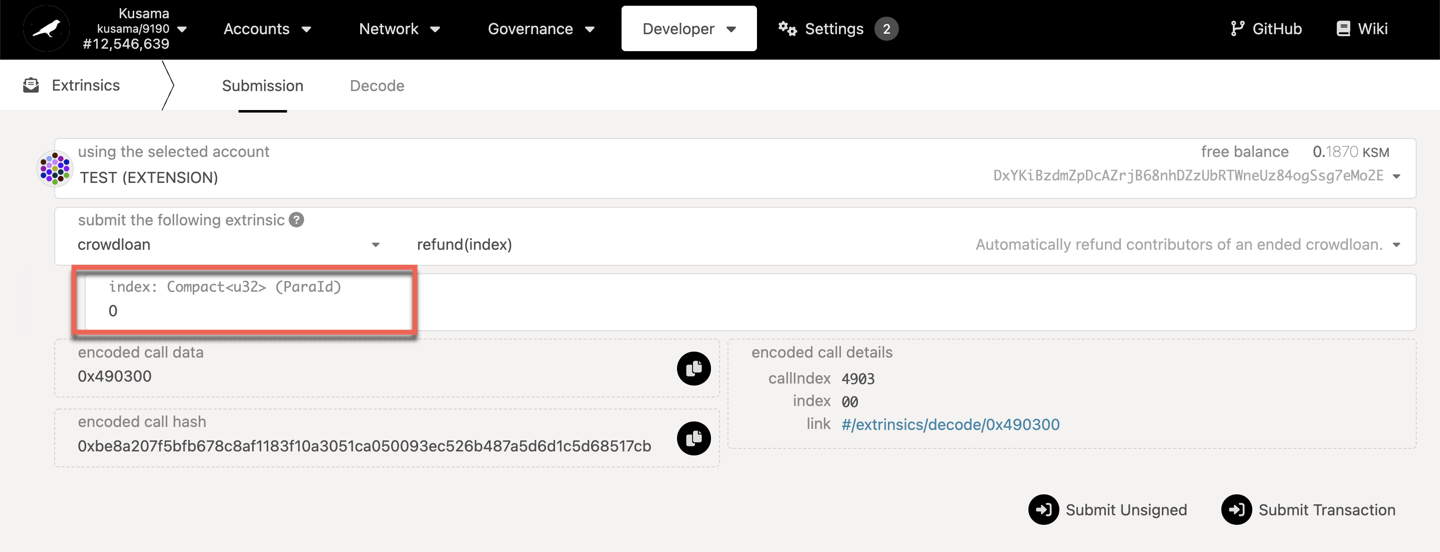
Task: Copy the encoded call data
Action: pos(693,368)
